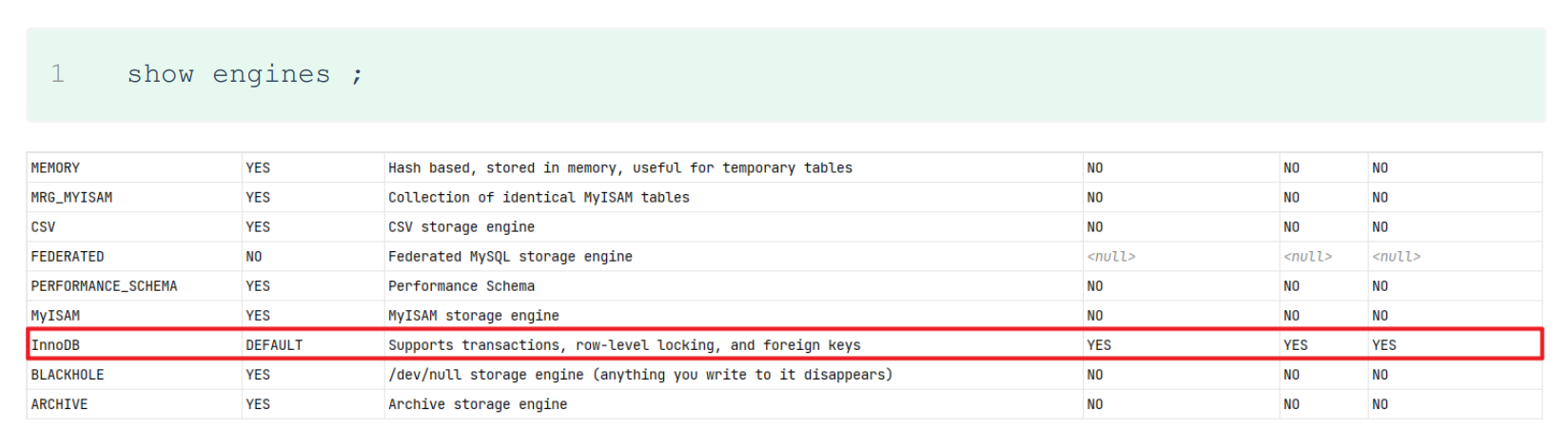Click the 'Performance Schema' description cell
This screenshot has height=448, width=1568.
[x=461, y=286]
